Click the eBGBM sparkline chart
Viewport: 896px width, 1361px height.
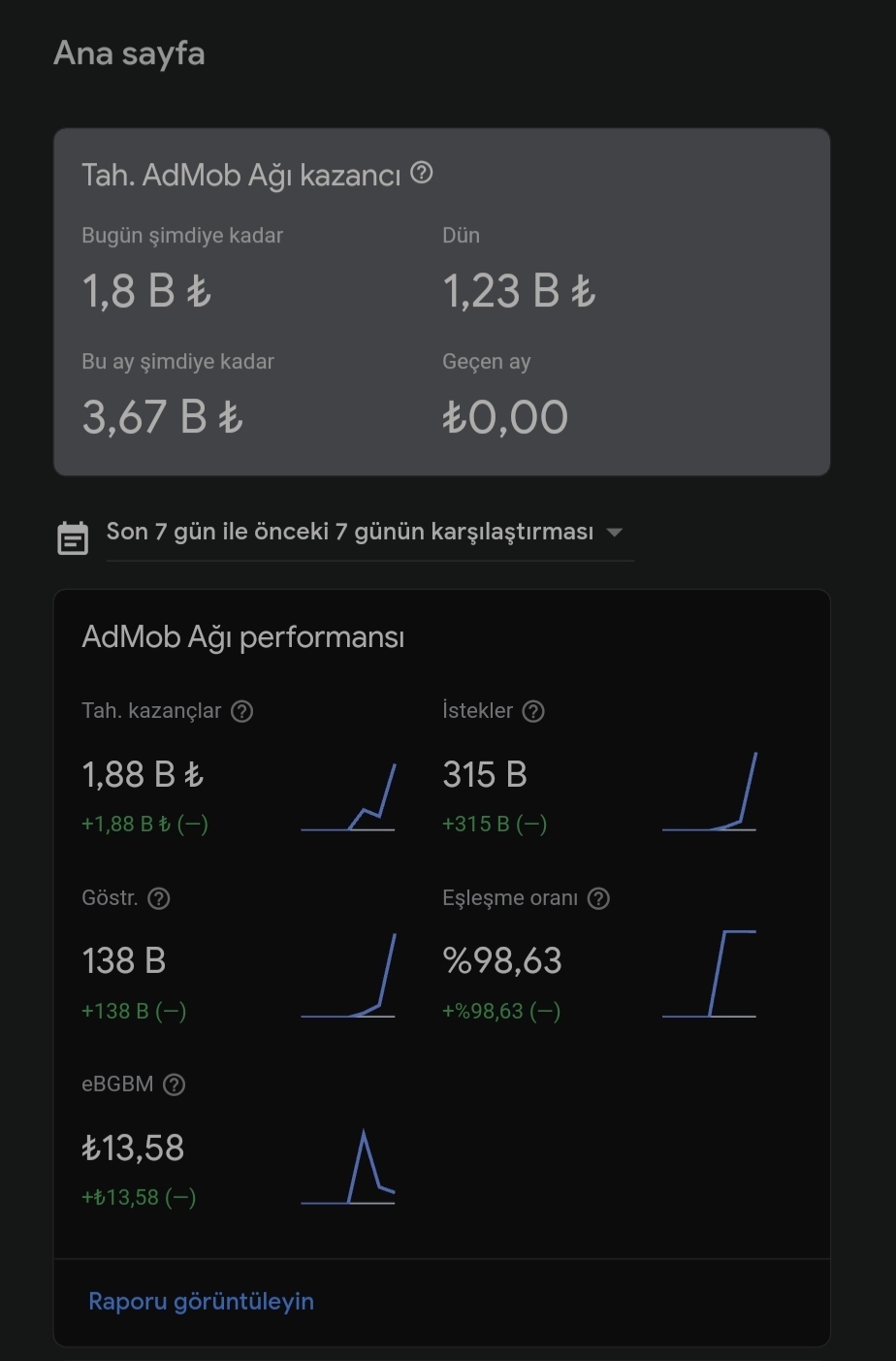tap(348, 1167)
